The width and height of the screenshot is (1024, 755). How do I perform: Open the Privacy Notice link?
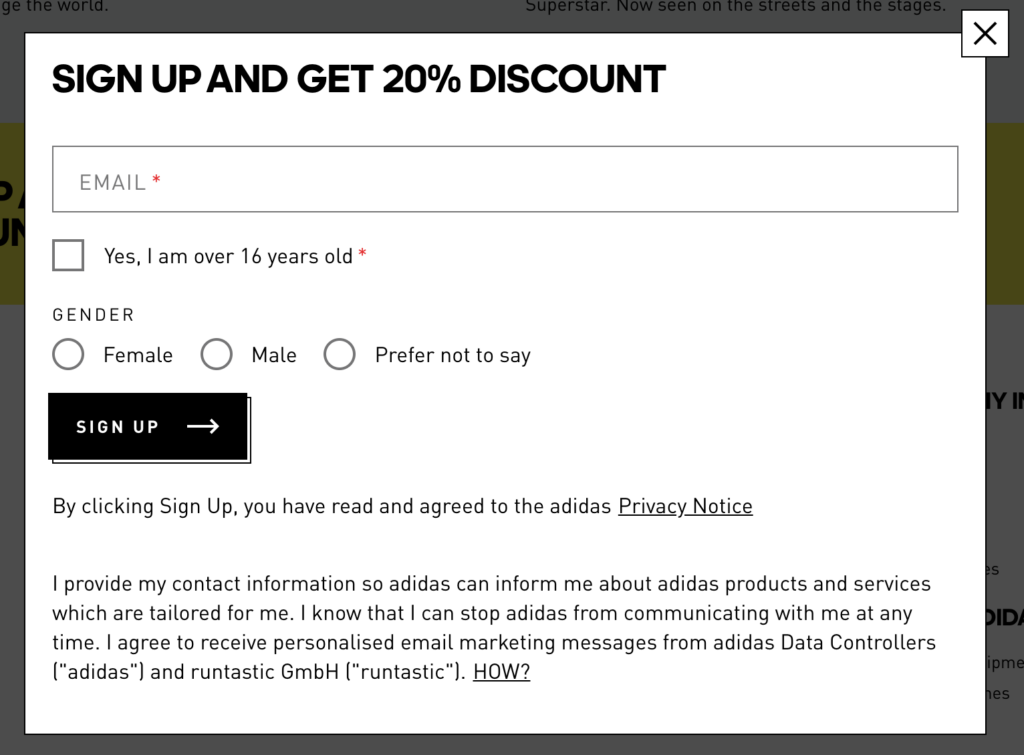tap(685, 506)
